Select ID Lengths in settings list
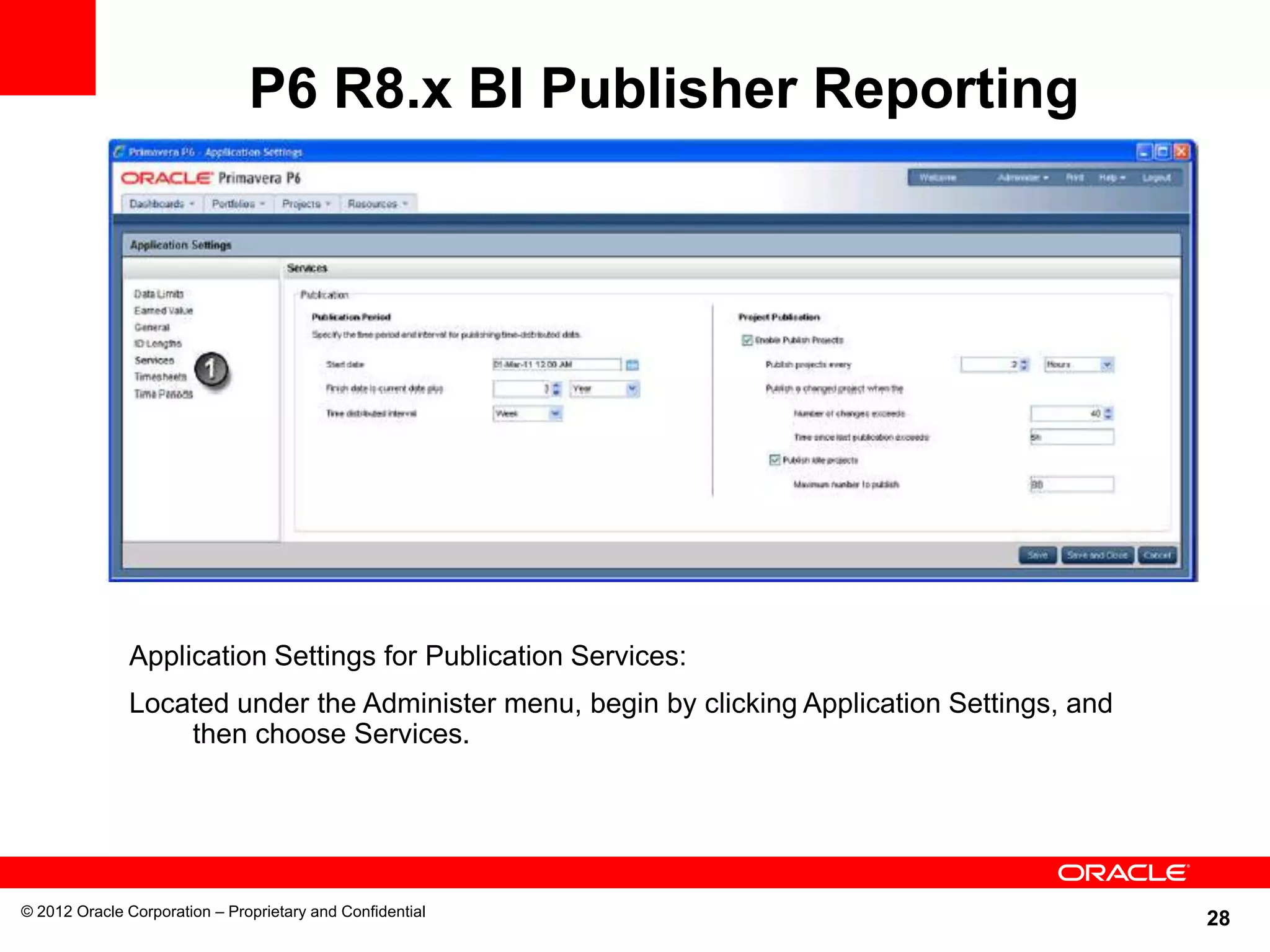The image size is (1270, 952). point(158,343)
